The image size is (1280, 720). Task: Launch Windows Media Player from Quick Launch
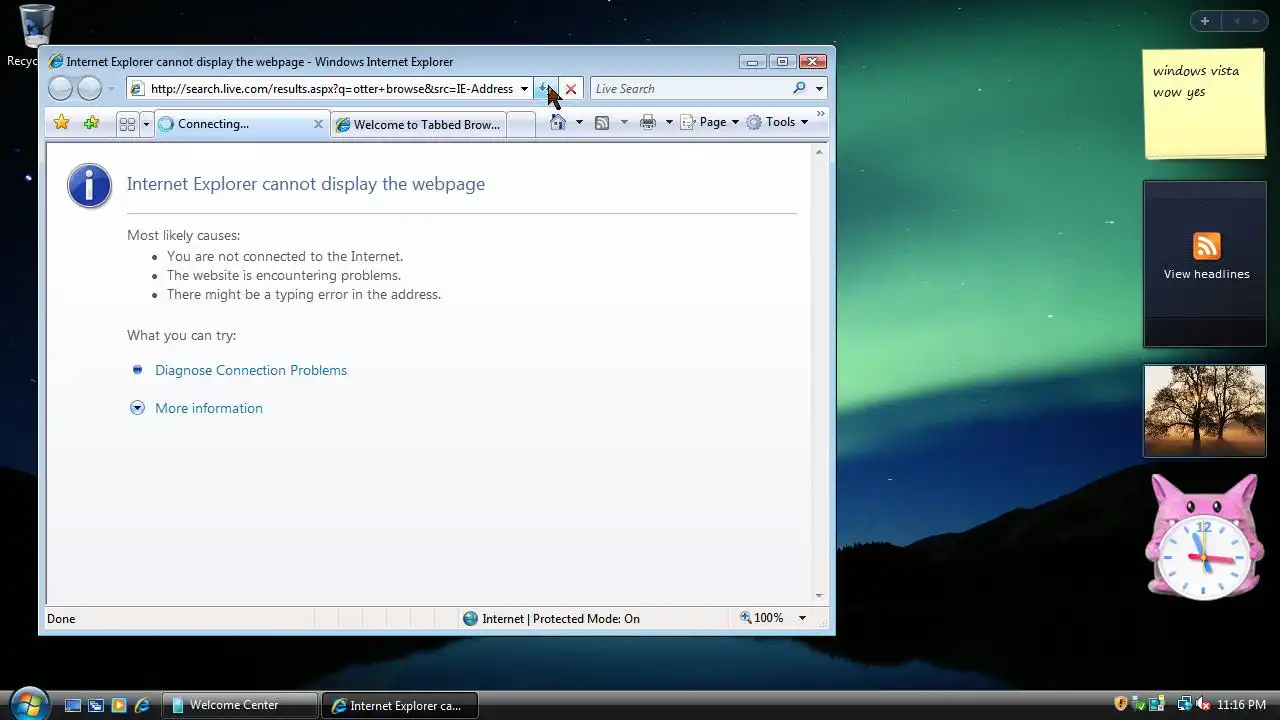pos(119,705)
